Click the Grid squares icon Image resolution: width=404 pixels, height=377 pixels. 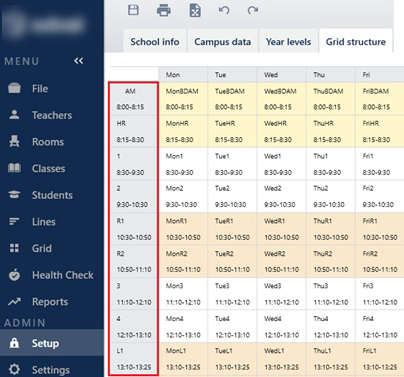tap(14, 248)
